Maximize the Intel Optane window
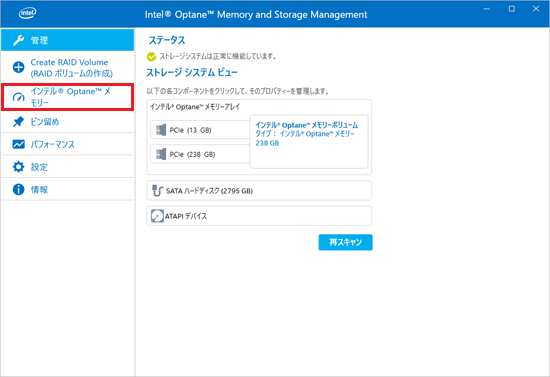Viewport: 550px width, 377px height. 512,9
